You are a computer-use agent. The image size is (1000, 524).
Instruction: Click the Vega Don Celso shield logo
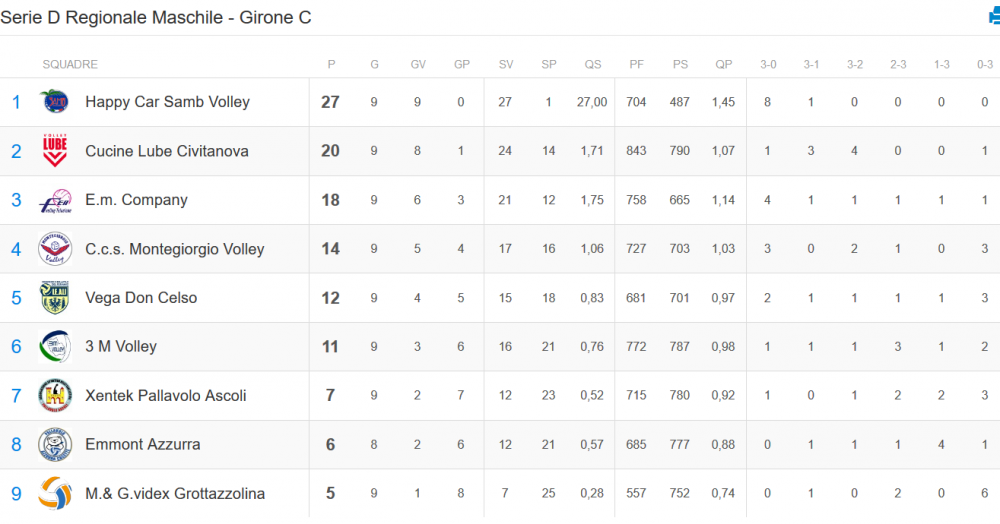tap(54, 298)
